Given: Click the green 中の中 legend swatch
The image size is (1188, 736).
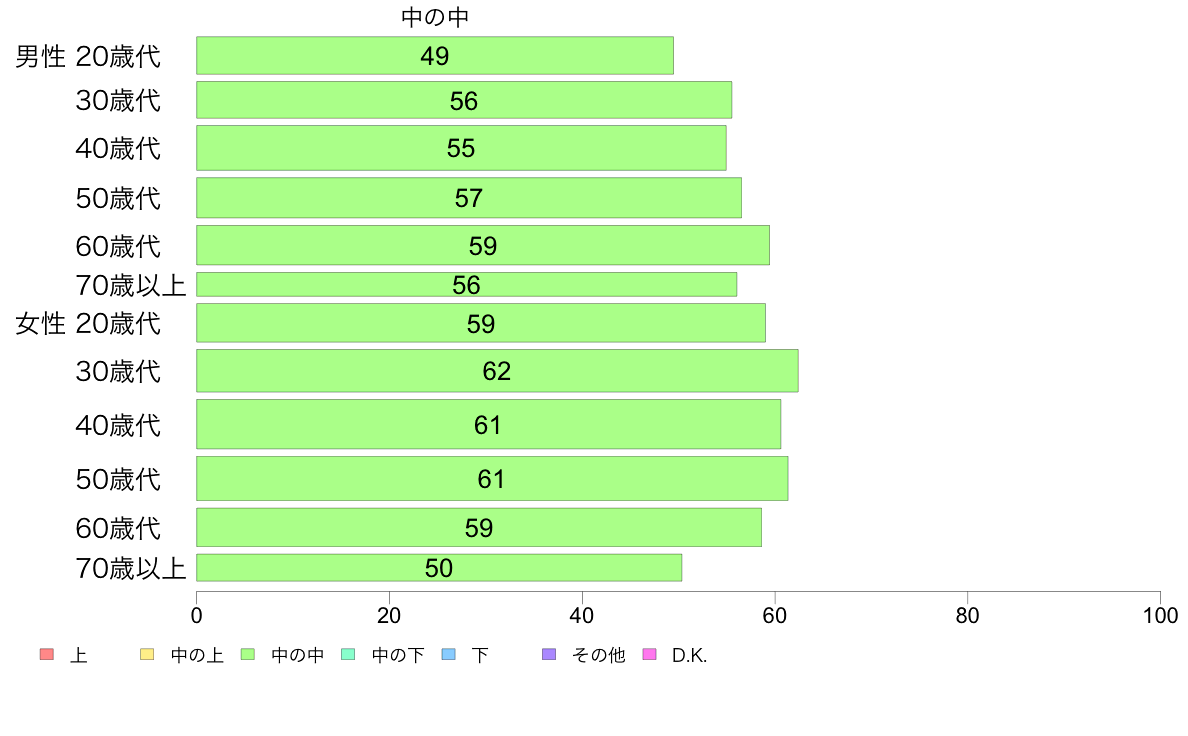Looking at the screenshot, I should tap(248, 654).
